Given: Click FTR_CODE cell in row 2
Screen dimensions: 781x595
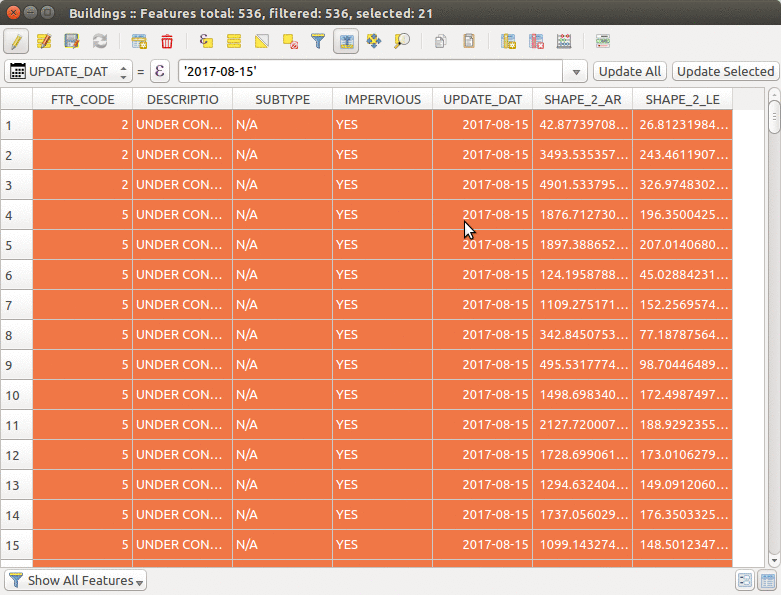Looking at the screenshot, I should coord(83,155).
